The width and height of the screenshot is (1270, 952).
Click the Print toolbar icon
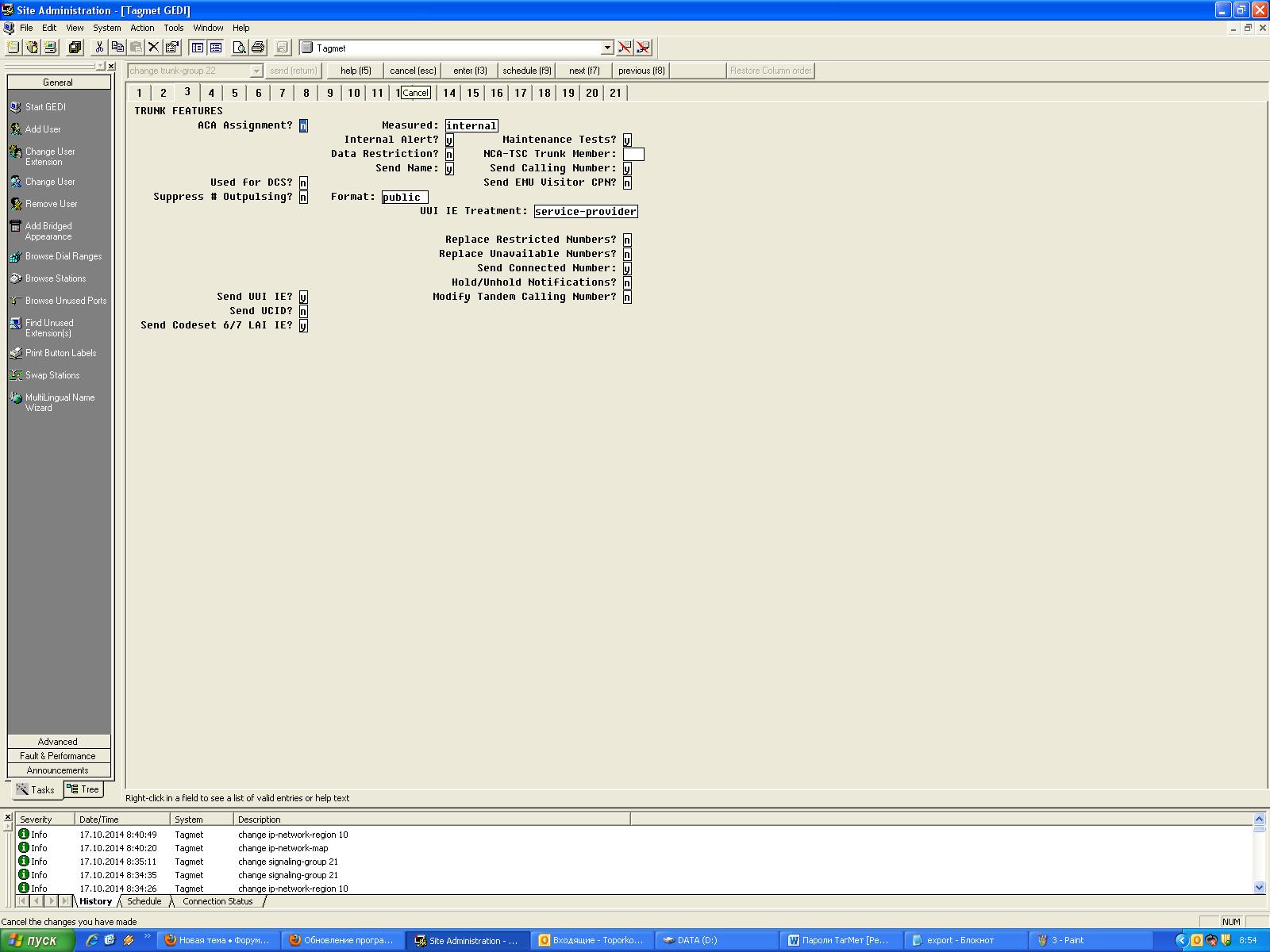[257, 48]
